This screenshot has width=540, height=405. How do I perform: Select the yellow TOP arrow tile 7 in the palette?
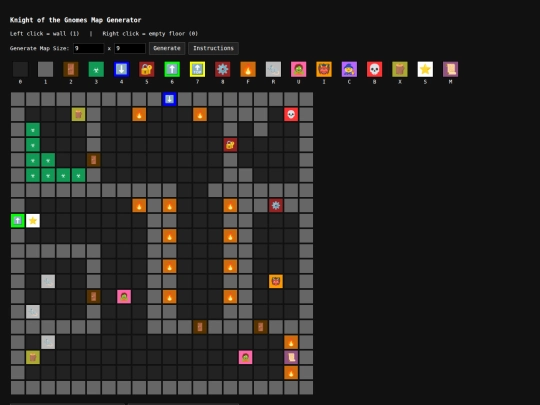(197, 69)
